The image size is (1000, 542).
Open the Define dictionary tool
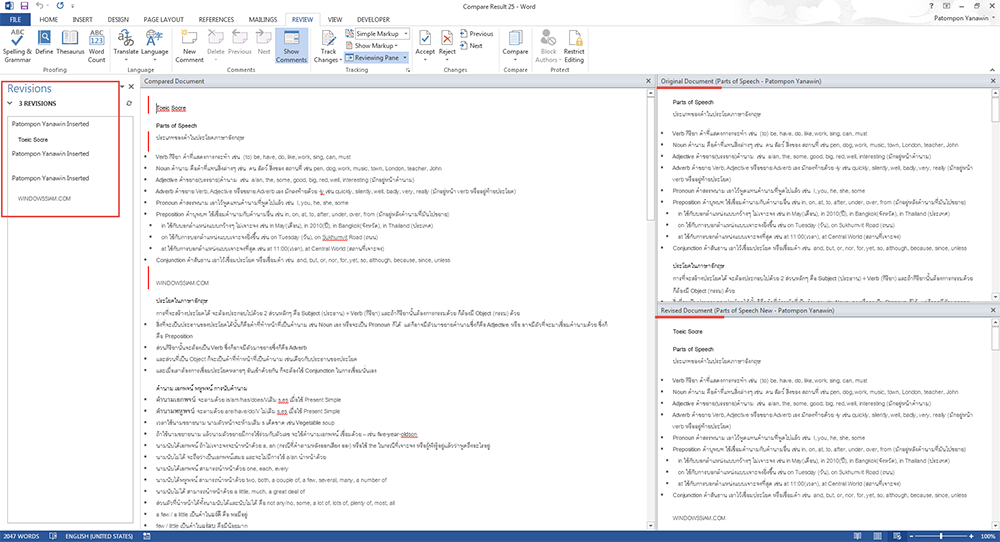pos(44,43)
